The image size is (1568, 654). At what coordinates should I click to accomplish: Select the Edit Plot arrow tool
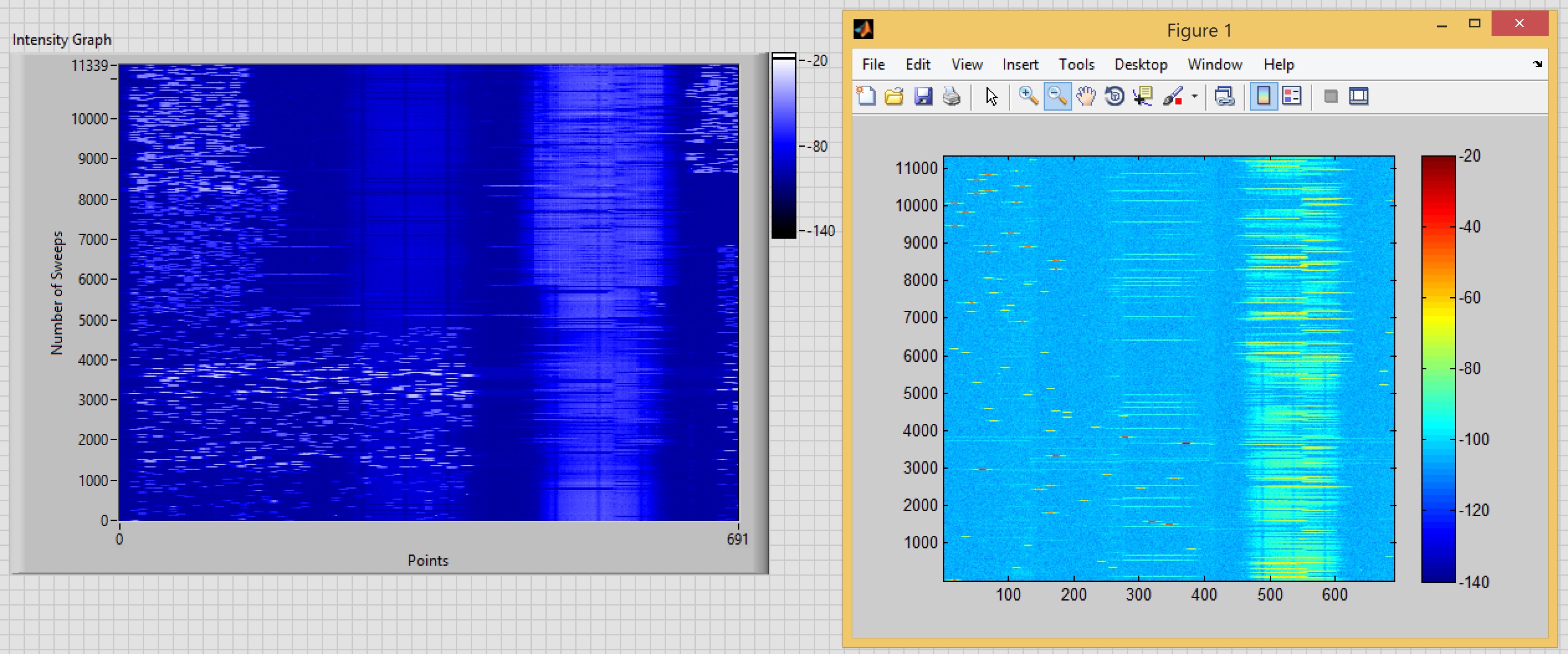[x=991, y=96]
